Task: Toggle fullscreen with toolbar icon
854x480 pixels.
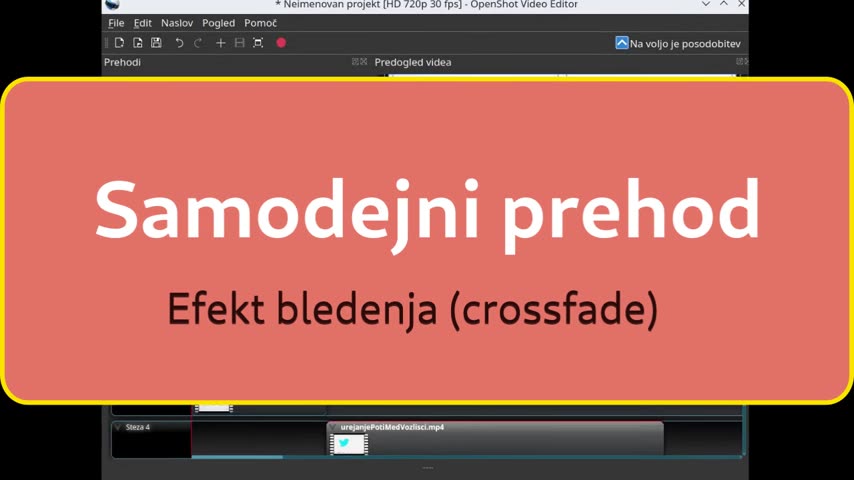Action: click(x=258, y=43)
